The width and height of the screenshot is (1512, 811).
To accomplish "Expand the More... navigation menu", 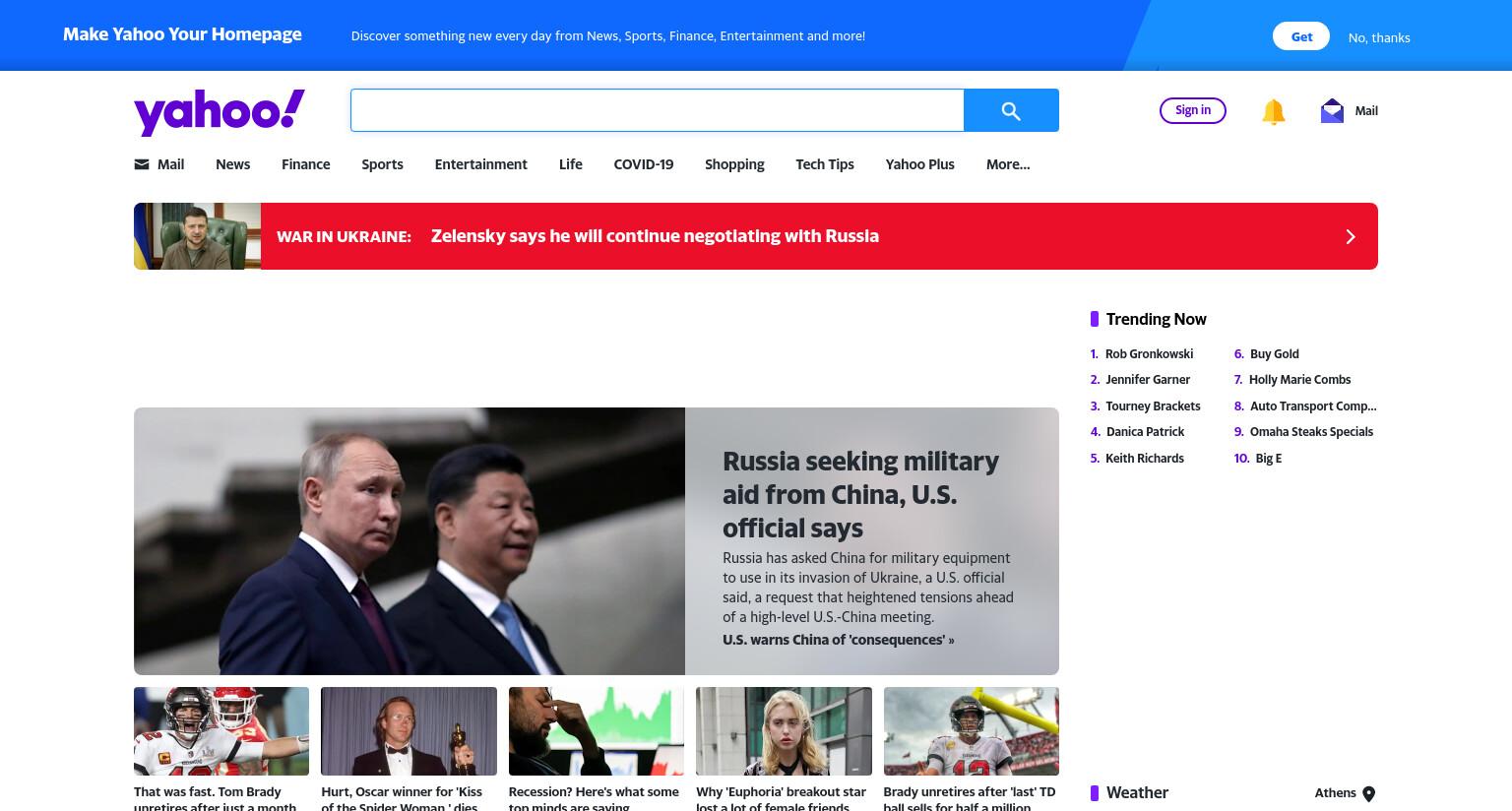I will tap(1007, 164).
